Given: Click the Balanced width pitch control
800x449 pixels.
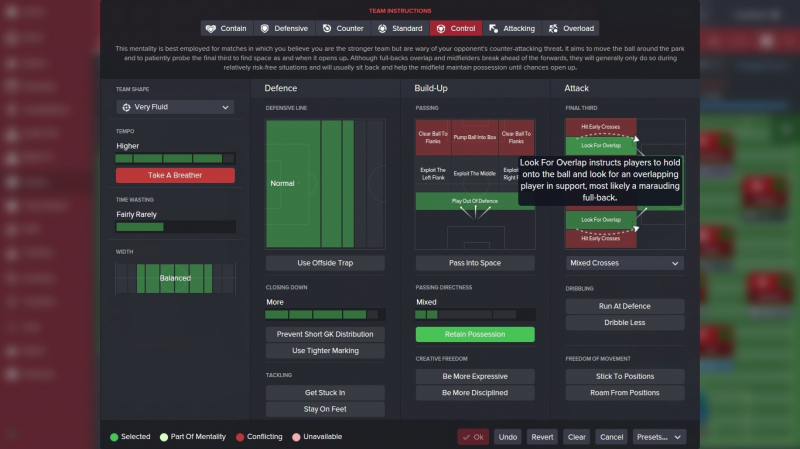Looking at the screenshot, I should click(x=175, y=279).
